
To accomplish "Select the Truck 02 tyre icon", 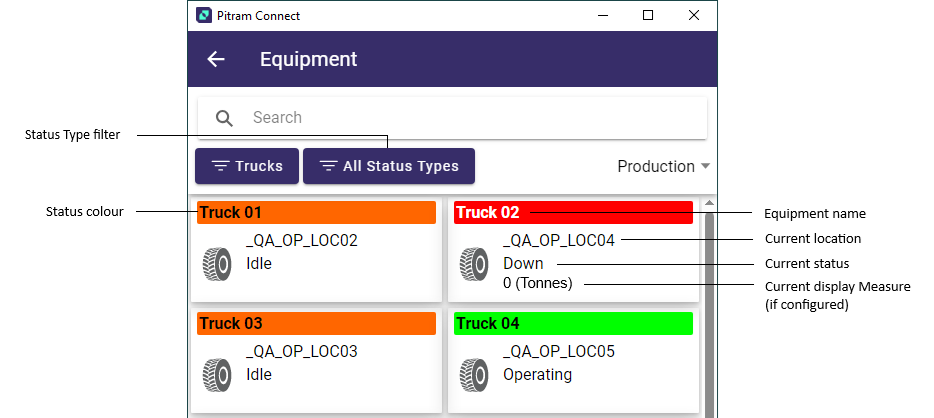I will pyautogui.click(x=474, y=264).
